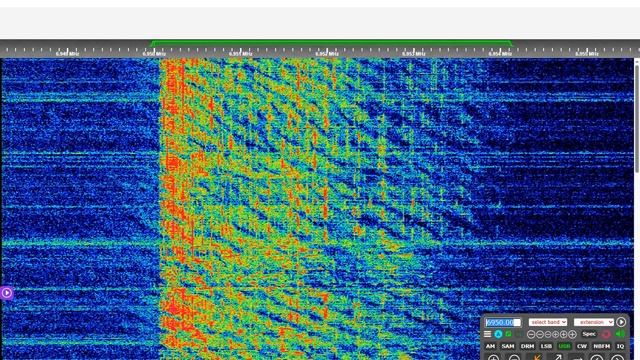Image resolution: width=640 pixels, height=360 pixels.
Task: Open the extension dropdown
Action: point(593,322)
